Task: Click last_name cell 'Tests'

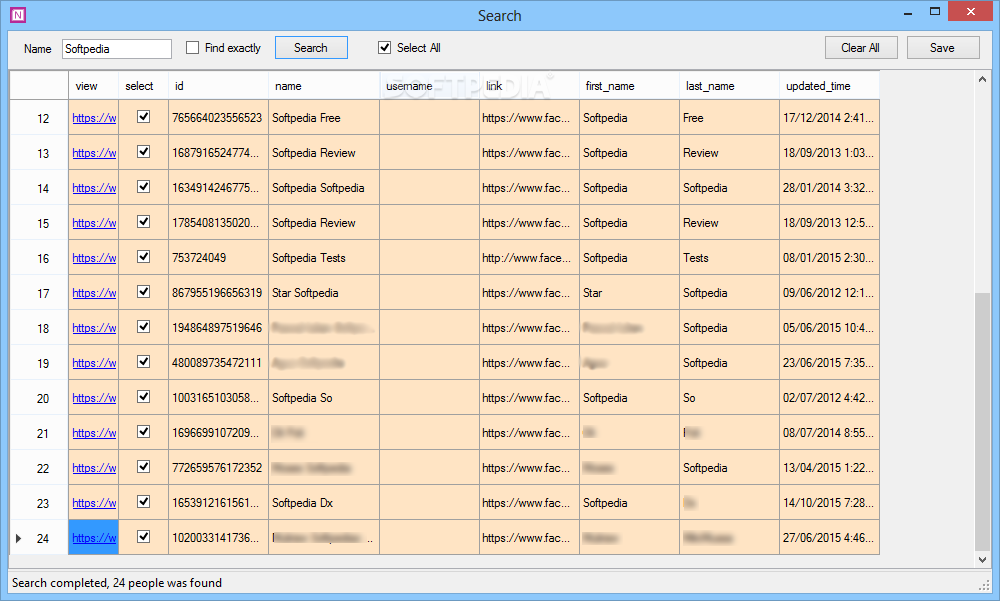Action: pyautogui.click(x=729, y=258)
